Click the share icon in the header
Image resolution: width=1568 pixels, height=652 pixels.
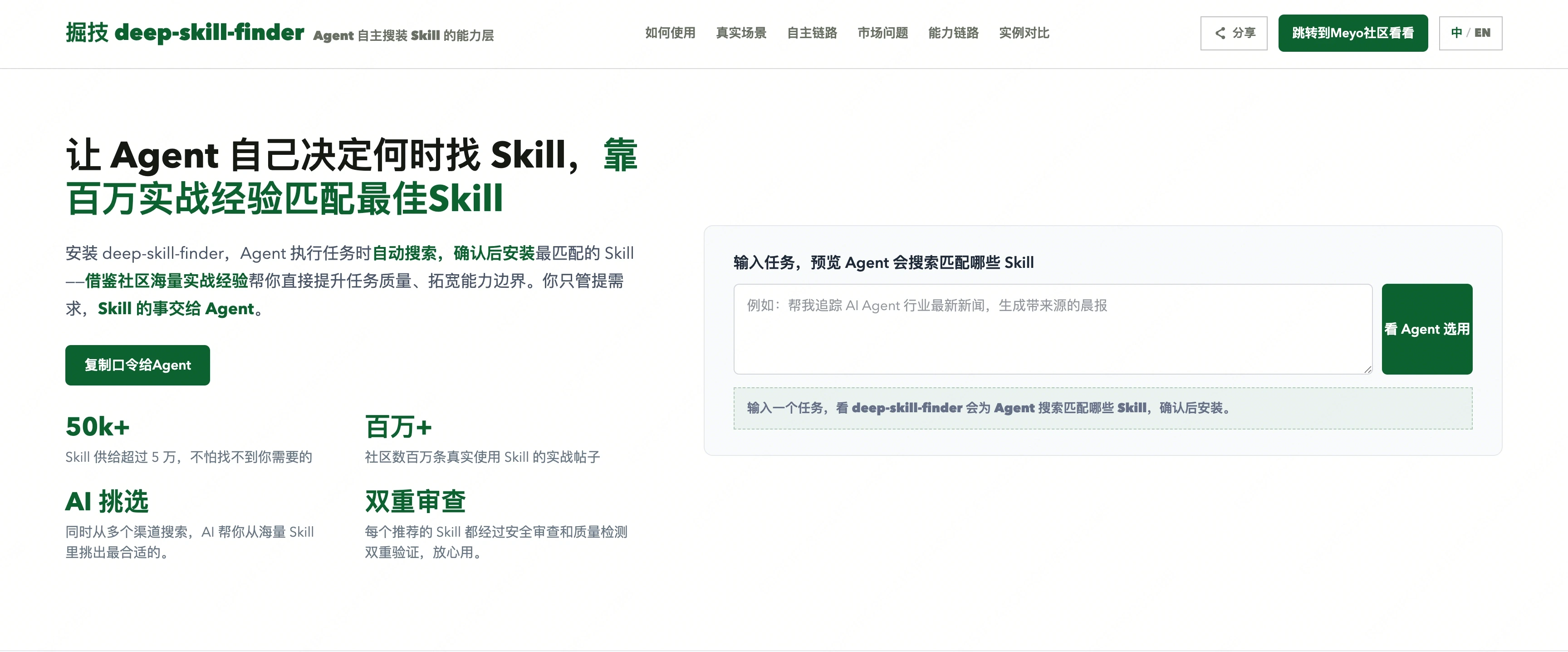click(x=1220, y=33)
